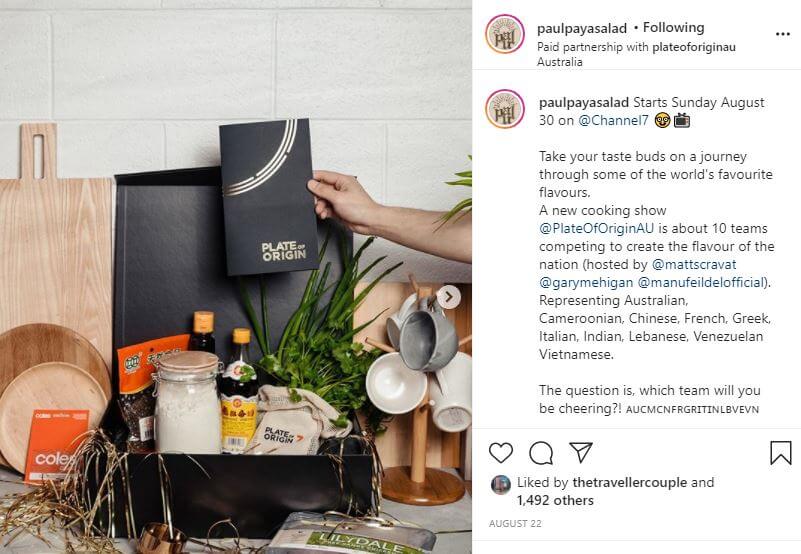Visit the @manufeildelofficial profile
This screenshot has height=554, width=801.
pyautogui.click(x=702, y=283)
